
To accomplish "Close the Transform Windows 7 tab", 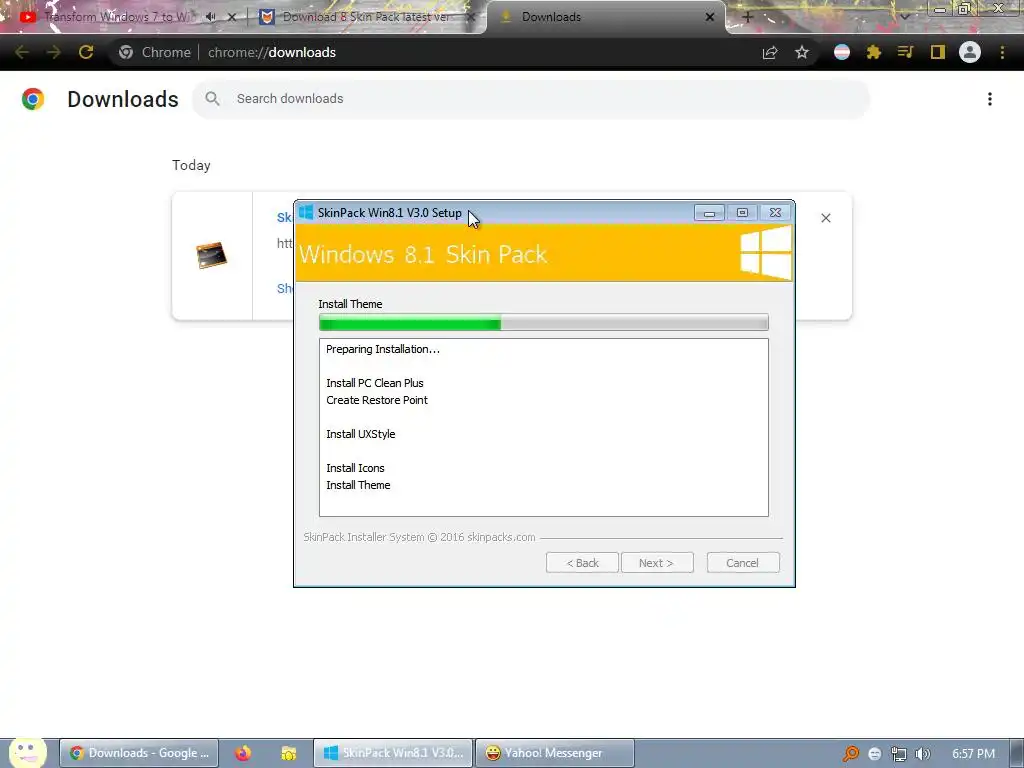I will [232, 17].
